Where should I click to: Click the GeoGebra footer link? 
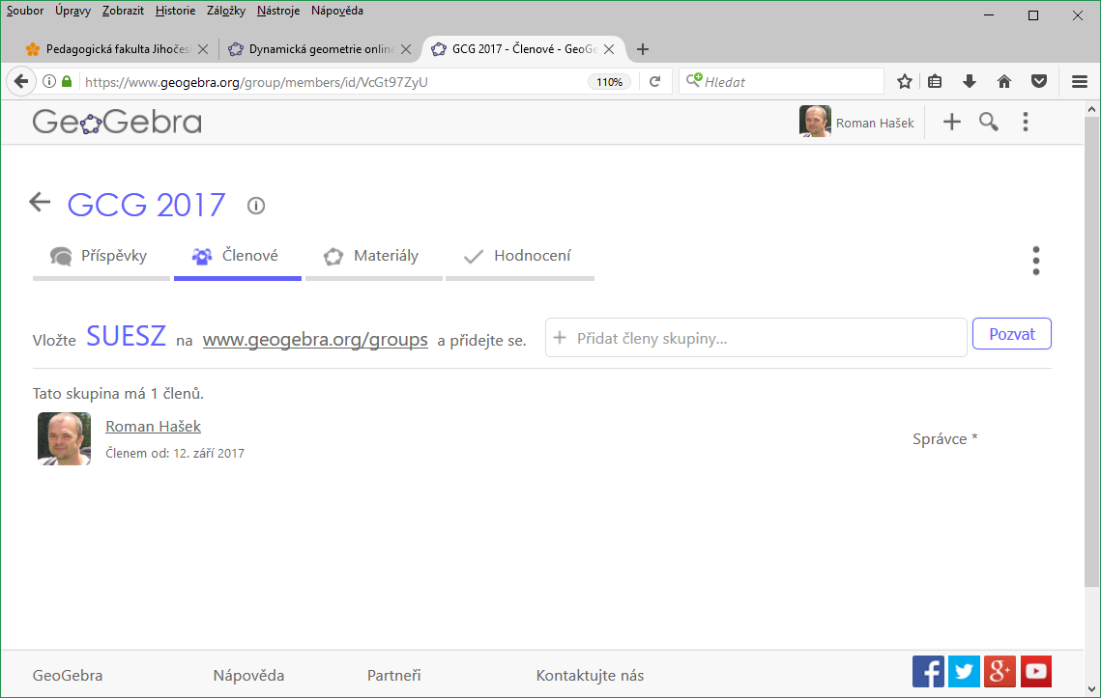(x=67, y=676)
